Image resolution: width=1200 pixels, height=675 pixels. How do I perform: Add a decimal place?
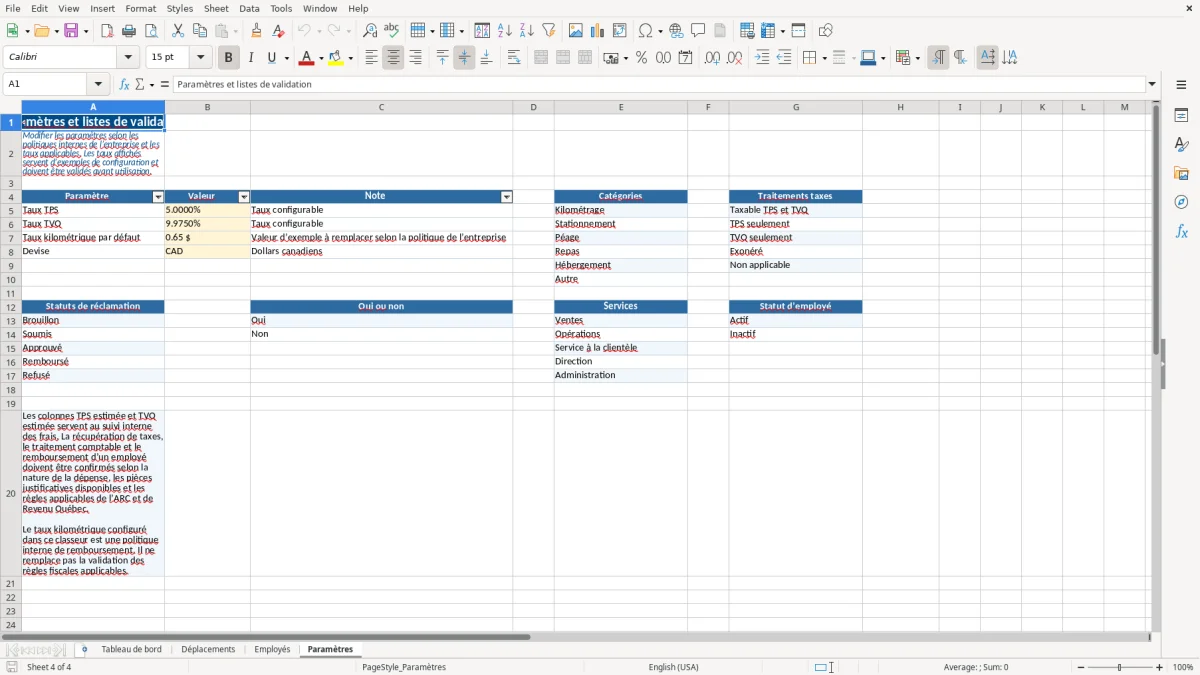[712, 58]
